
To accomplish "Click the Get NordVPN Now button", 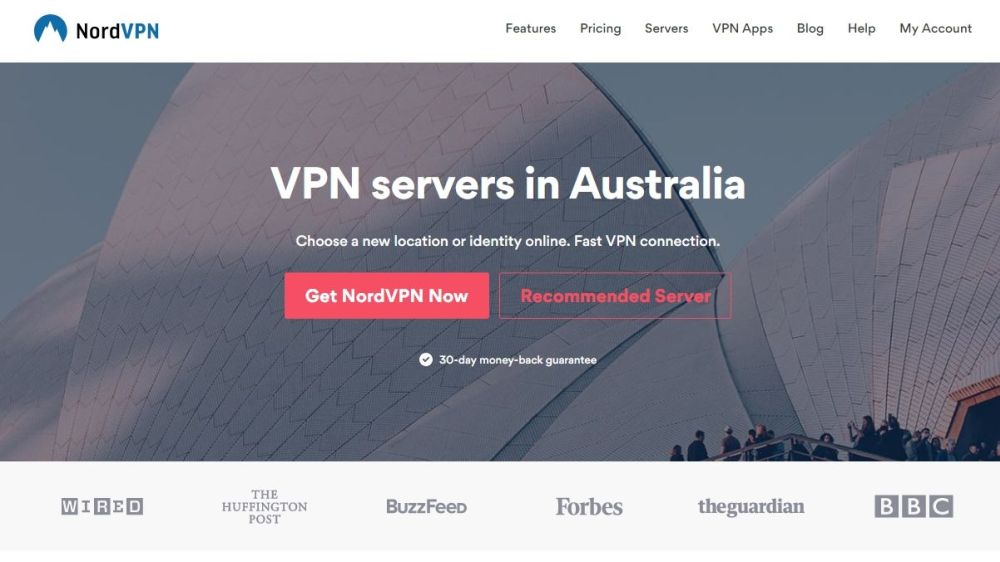I will [x=386, y=295].
